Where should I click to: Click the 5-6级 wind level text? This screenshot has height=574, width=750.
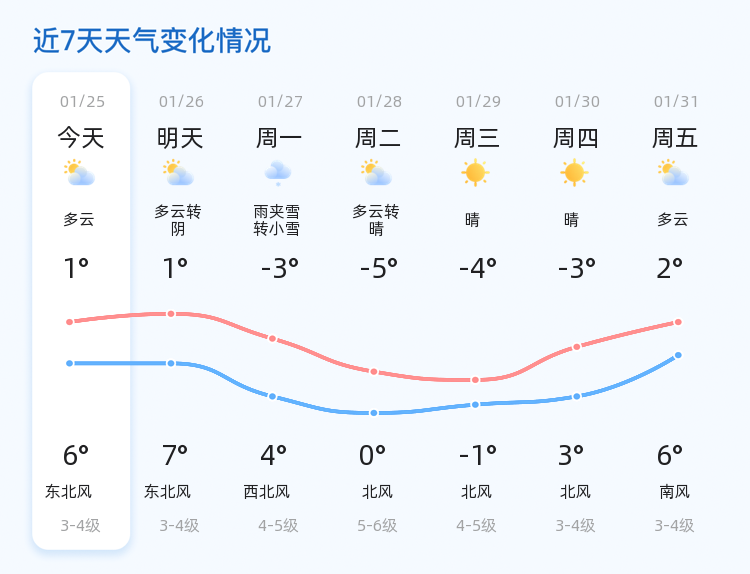tap(377, 526)
